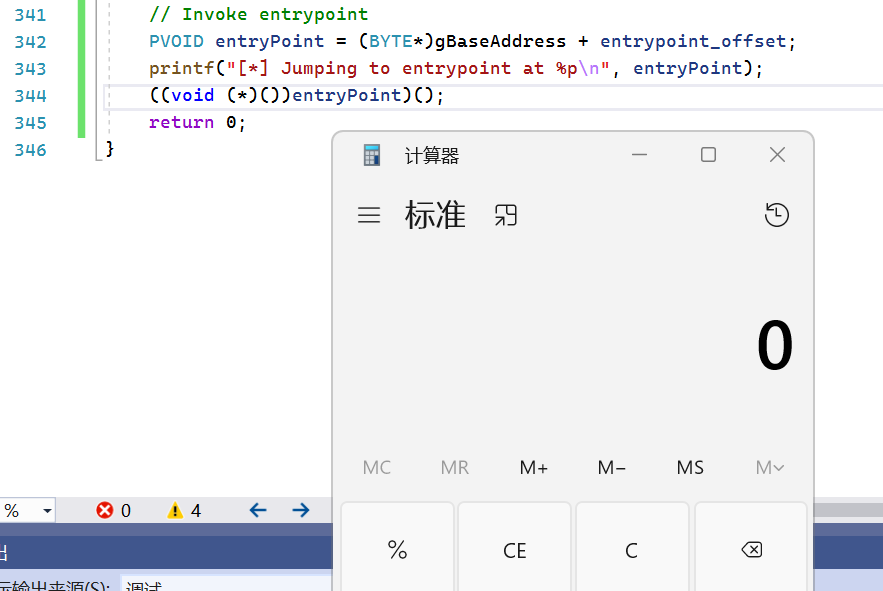Click the calculator display showing 0
Image resolution: width=883 pixels, height=591 pixels.
pyautogui.click(x=775, y=345)
